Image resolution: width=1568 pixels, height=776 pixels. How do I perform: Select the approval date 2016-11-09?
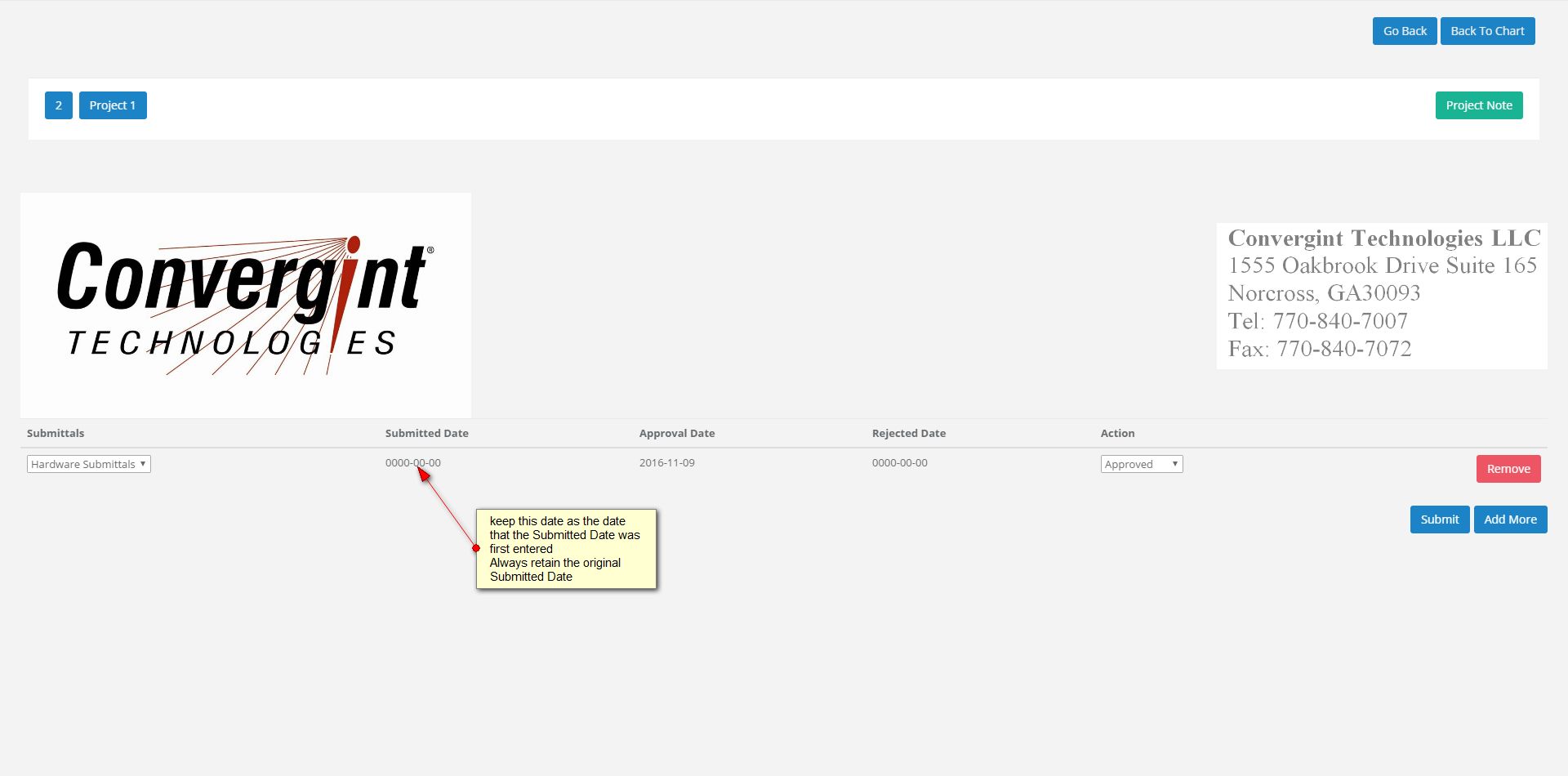667,462
